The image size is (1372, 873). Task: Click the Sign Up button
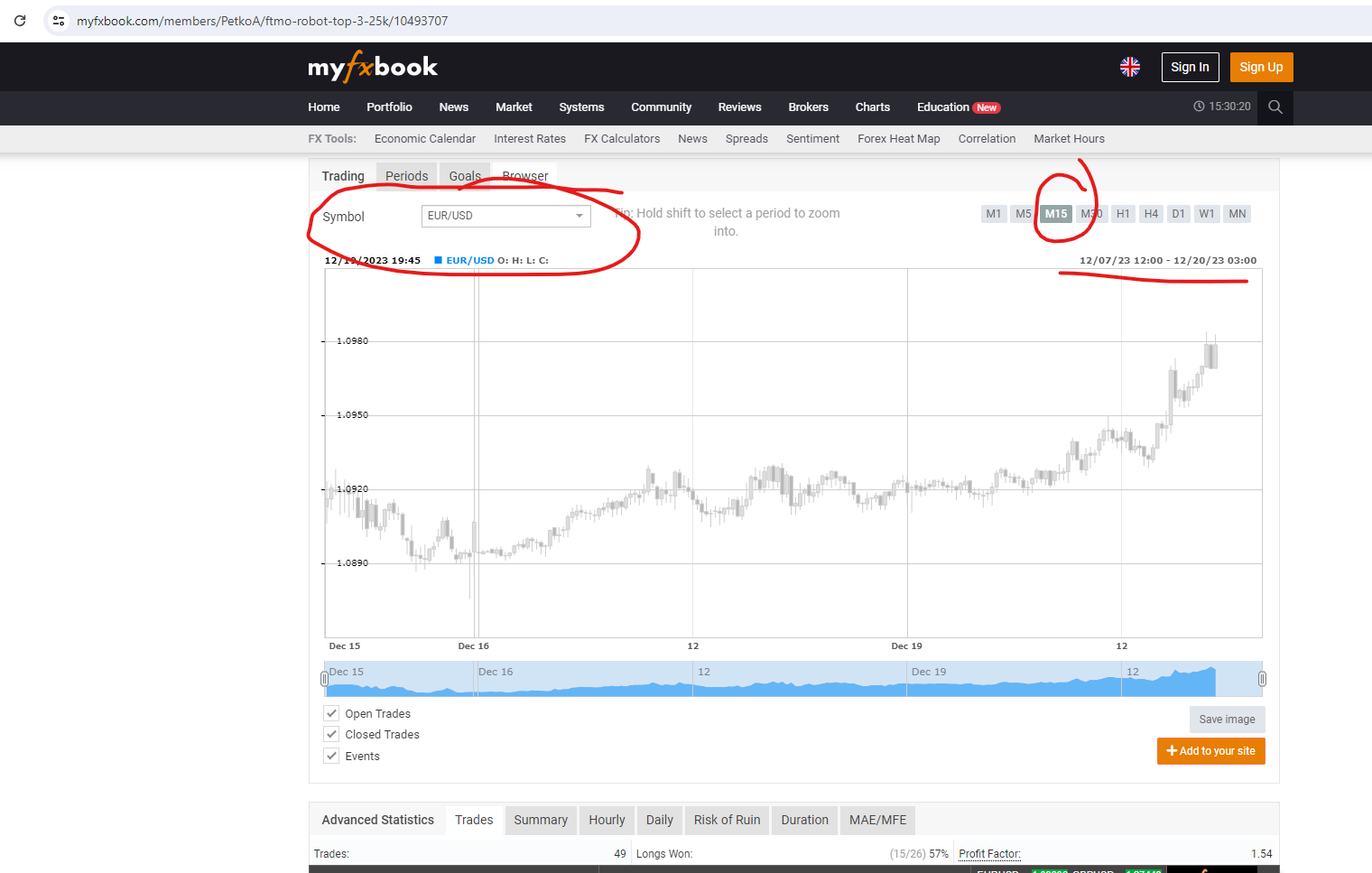pyautogui.click(x=1261, y=67)
